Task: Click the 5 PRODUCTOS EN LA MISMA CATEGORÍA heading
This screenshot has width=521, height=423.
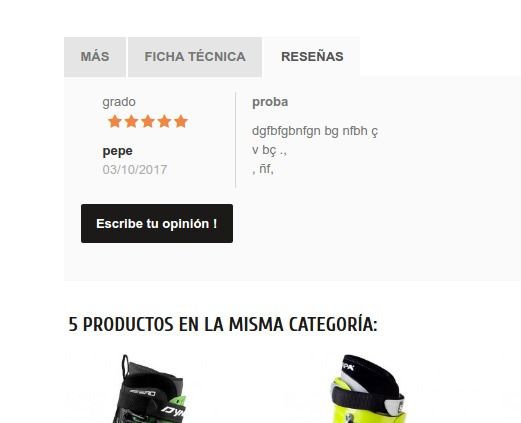Action: tap(223, 324)
